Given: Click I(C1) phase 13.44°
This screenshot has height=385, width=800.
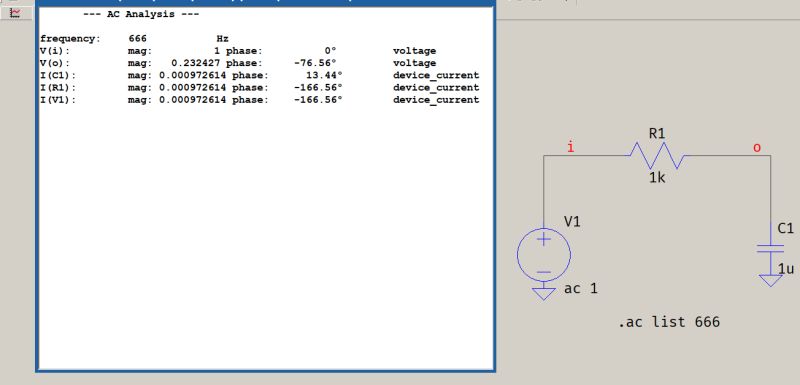Looking at the screenshot, I should (x=324, y=75).
